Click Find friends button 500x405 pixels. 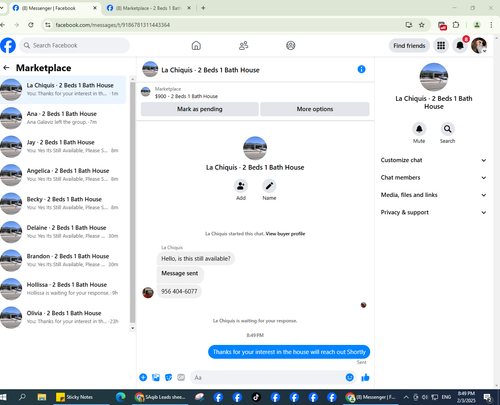(x=409, y=46)
